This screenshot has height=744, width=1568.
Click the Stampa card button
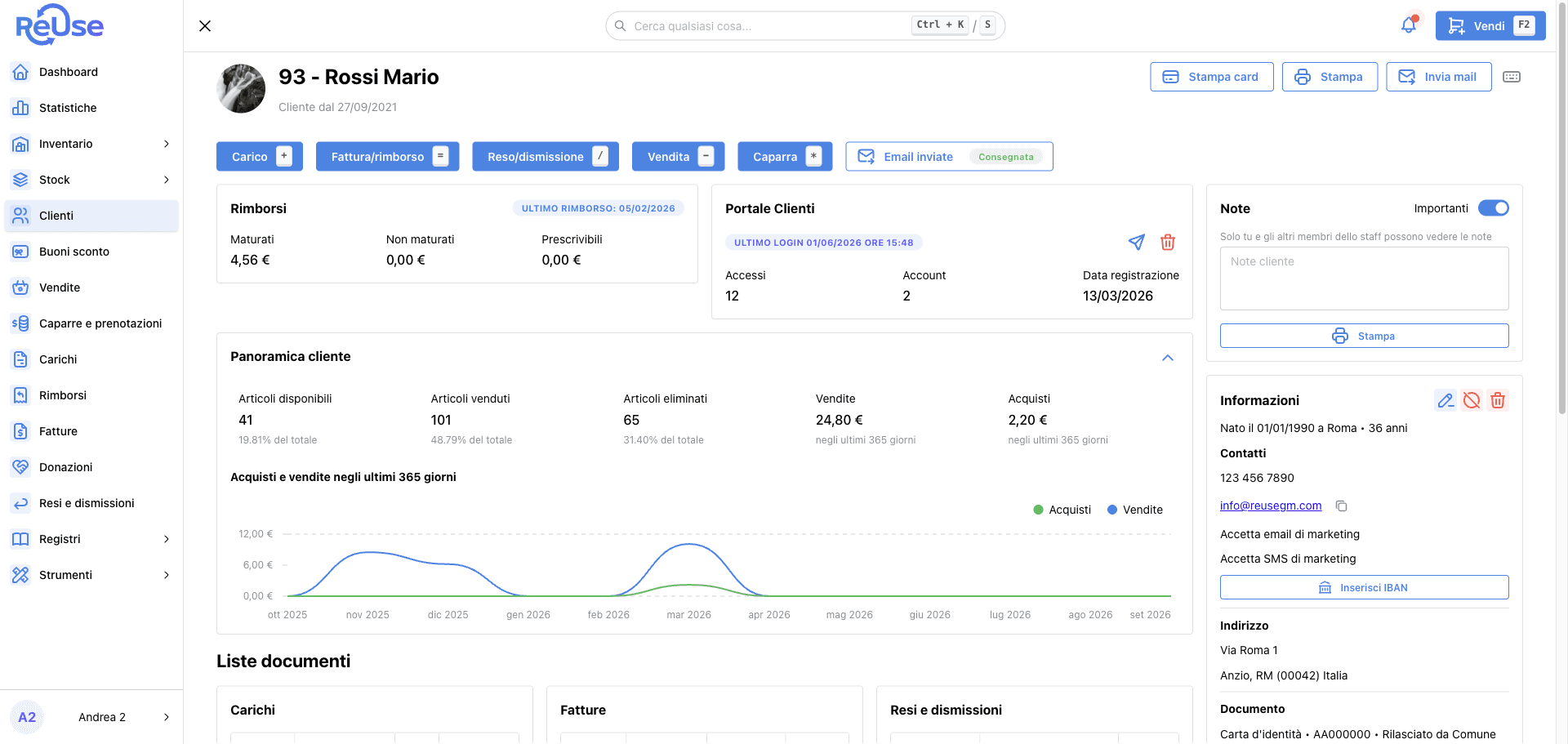[1212, 77]
